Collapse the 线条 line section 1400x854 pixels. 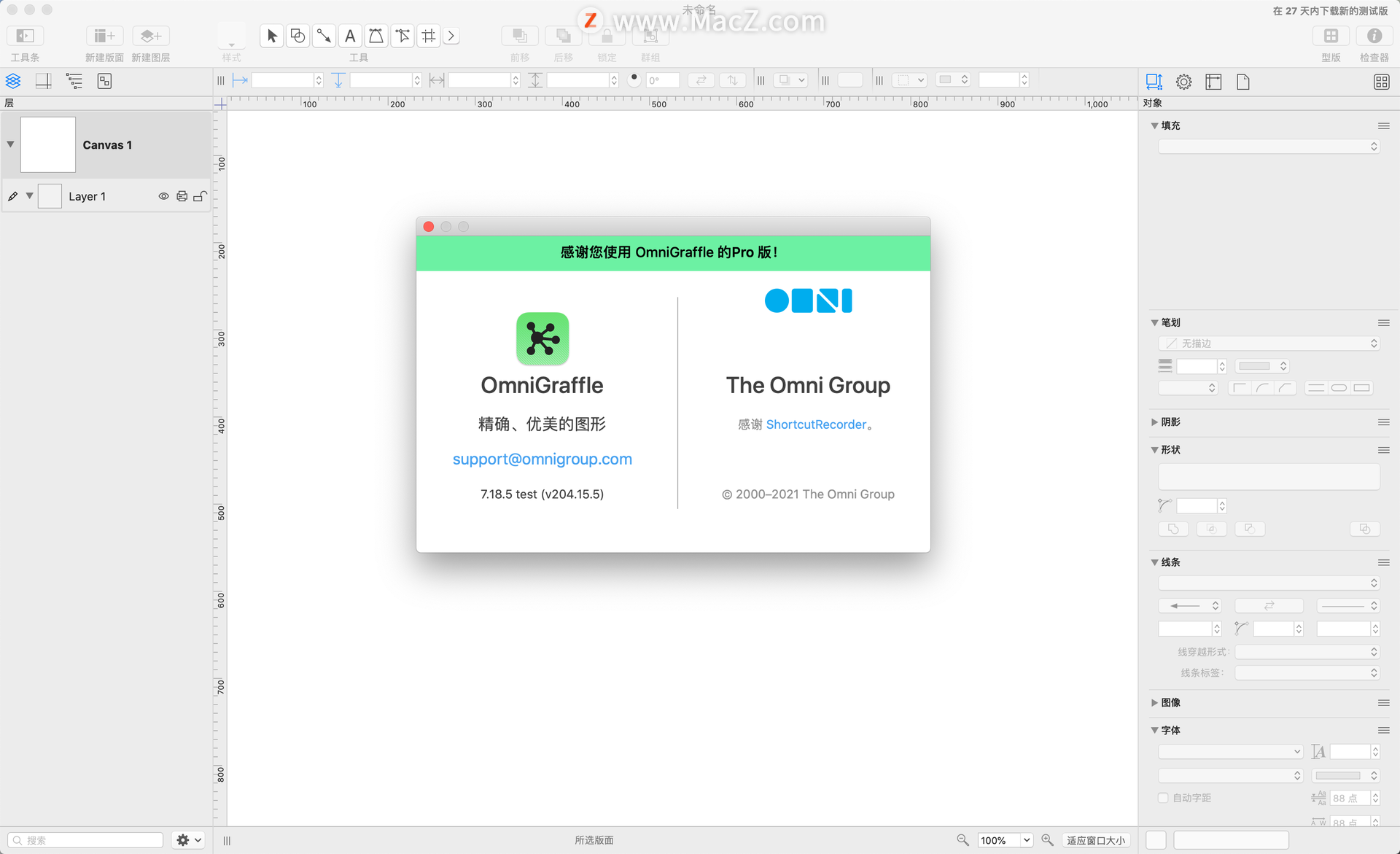(1154, 562)
